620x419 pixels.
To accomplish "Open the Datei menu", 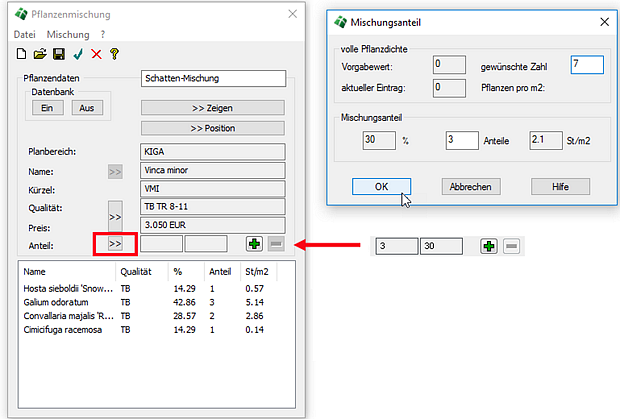I will click(24, 34).
